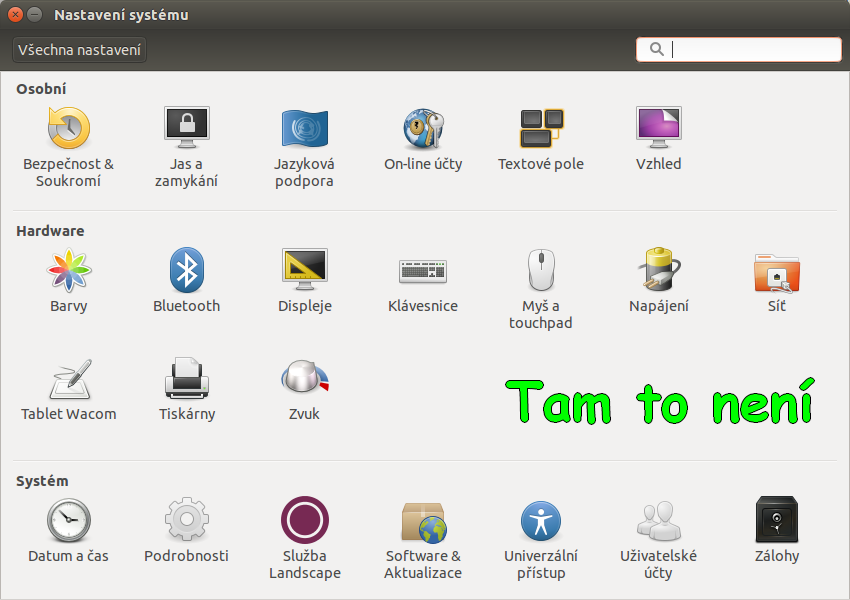Screen dimensions: 850x600
Task: Open Služba Landscape settings
Action: 305,538
